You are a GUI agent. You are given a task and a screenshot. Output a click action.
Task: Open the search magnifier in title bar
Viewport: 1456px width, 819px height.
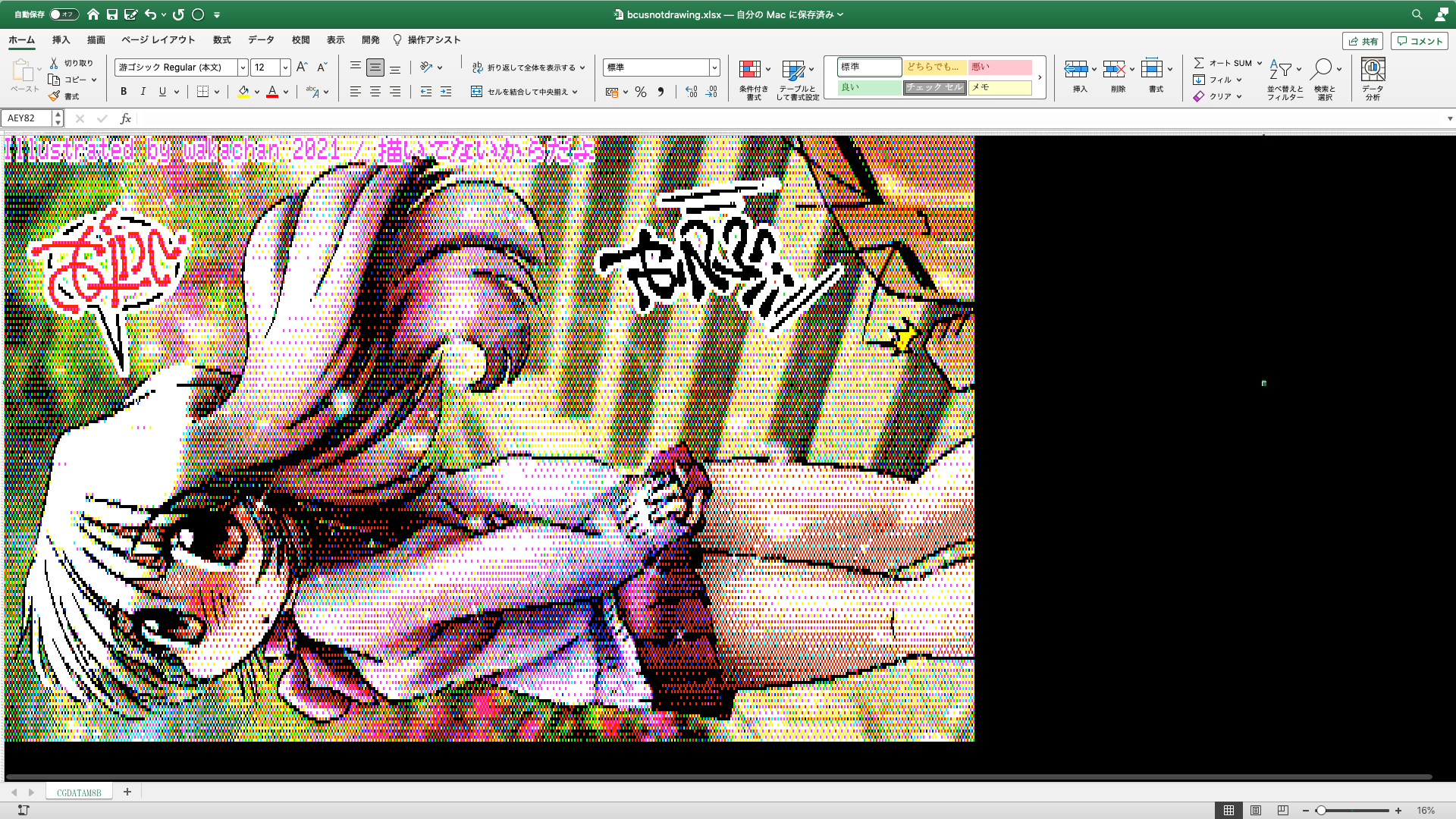click(x=1417, y=14)
